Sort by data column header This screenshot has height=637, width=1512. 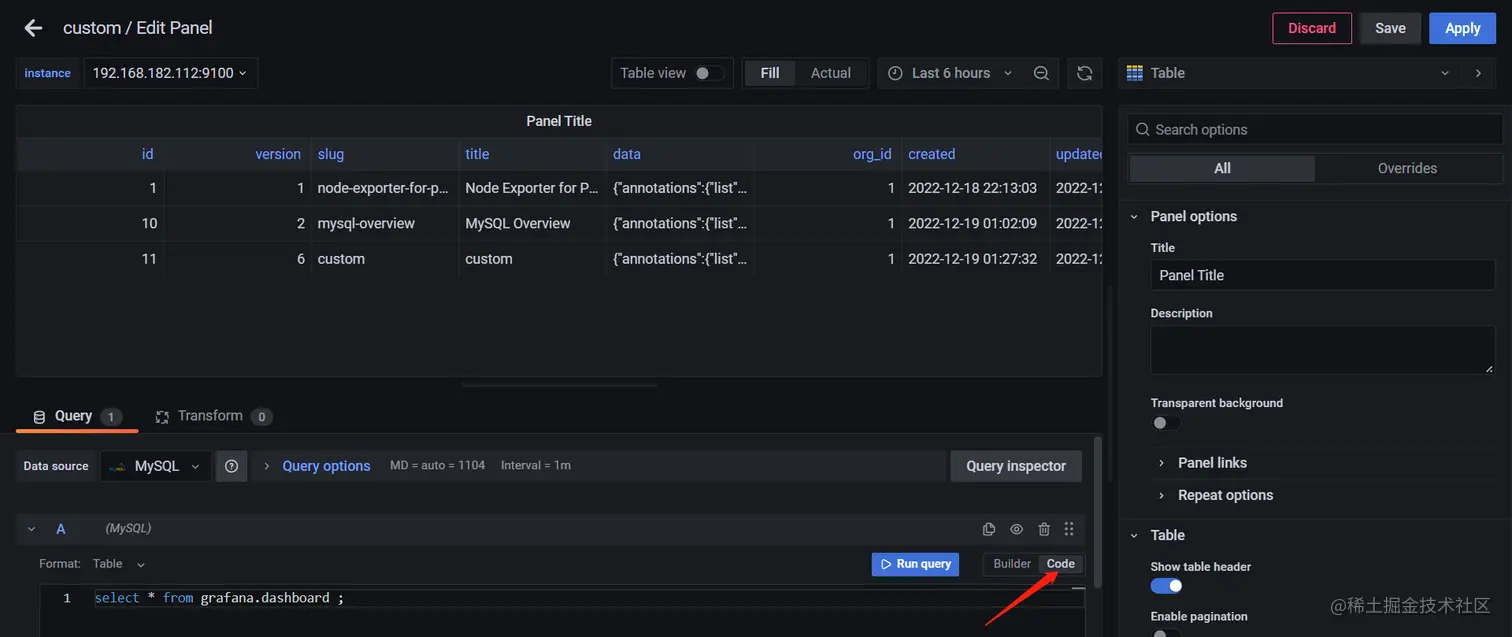coord(627,154)
